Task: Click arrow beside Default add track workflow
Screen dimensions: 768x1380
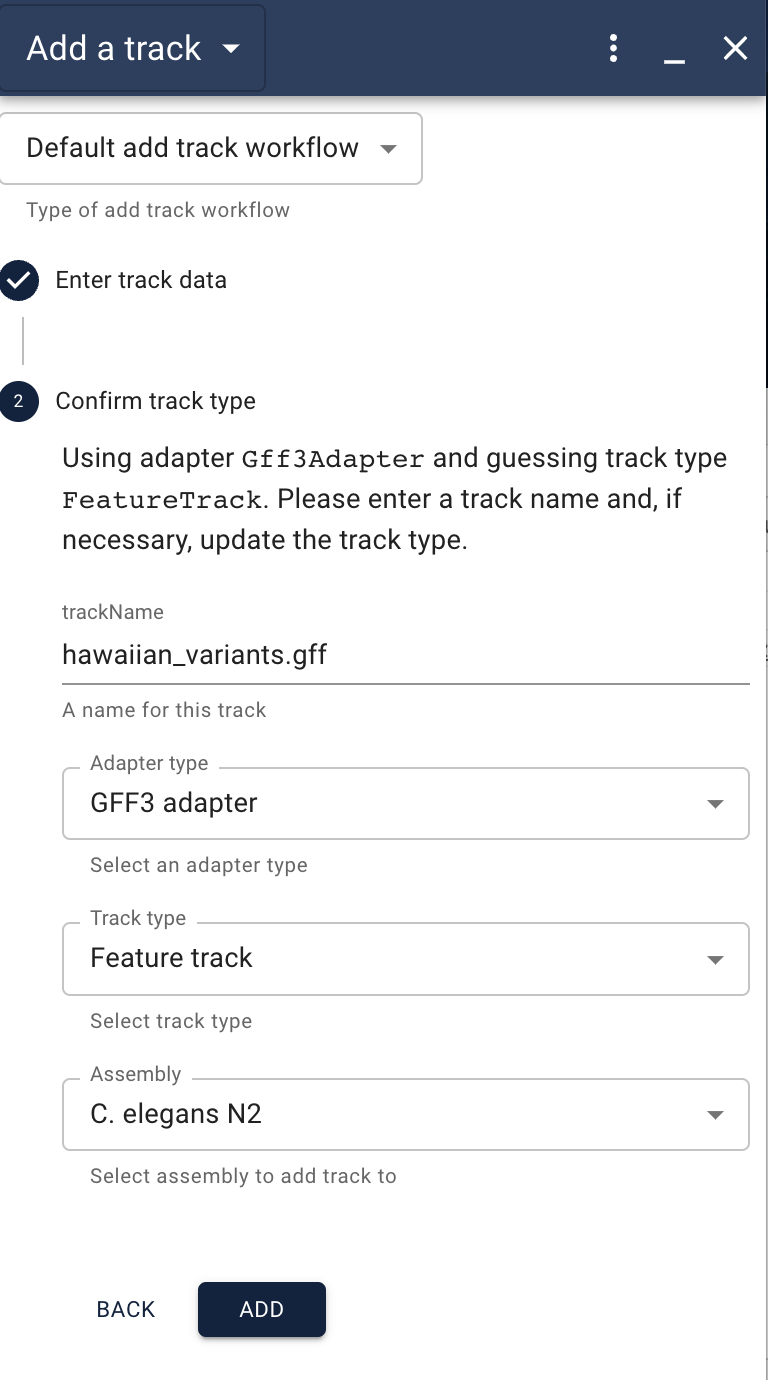Action: tap(388, 149)
